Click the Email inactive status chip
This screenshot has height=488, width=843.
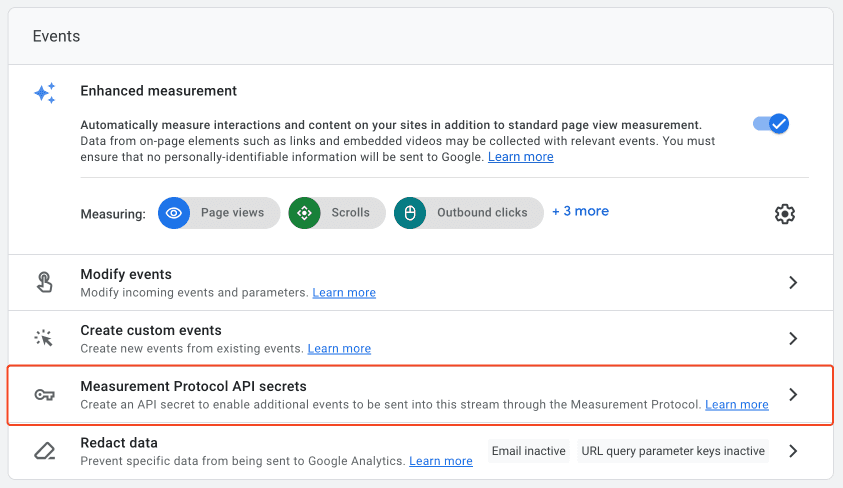528,451
